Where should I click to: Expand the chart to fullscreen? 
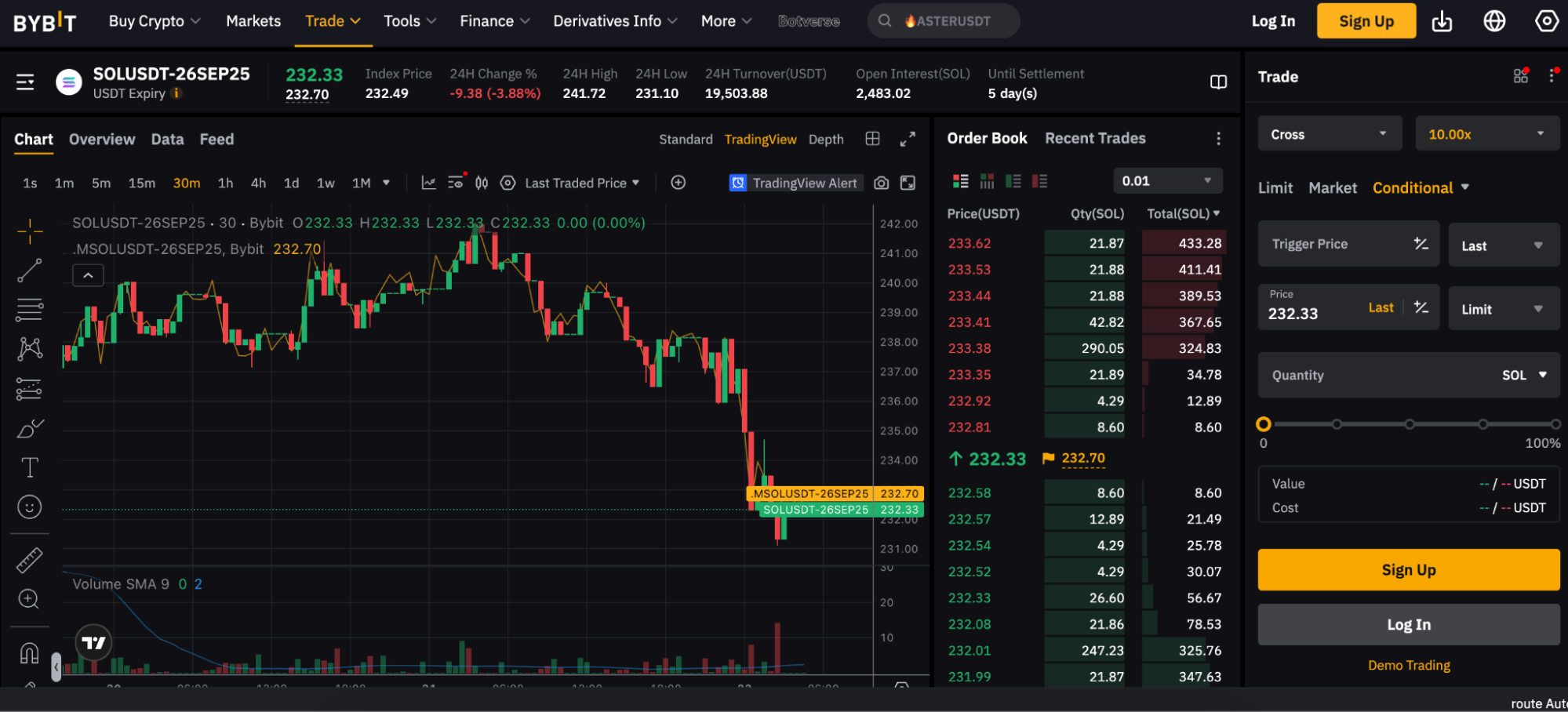(908, 140)
